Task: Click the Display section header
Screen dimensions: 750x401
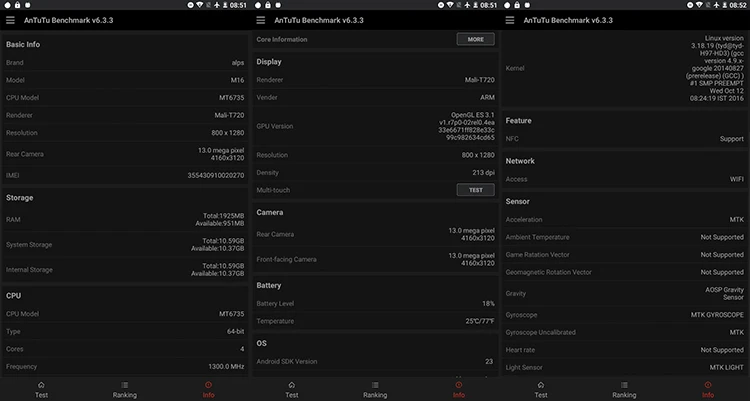Action: [269, 62]
